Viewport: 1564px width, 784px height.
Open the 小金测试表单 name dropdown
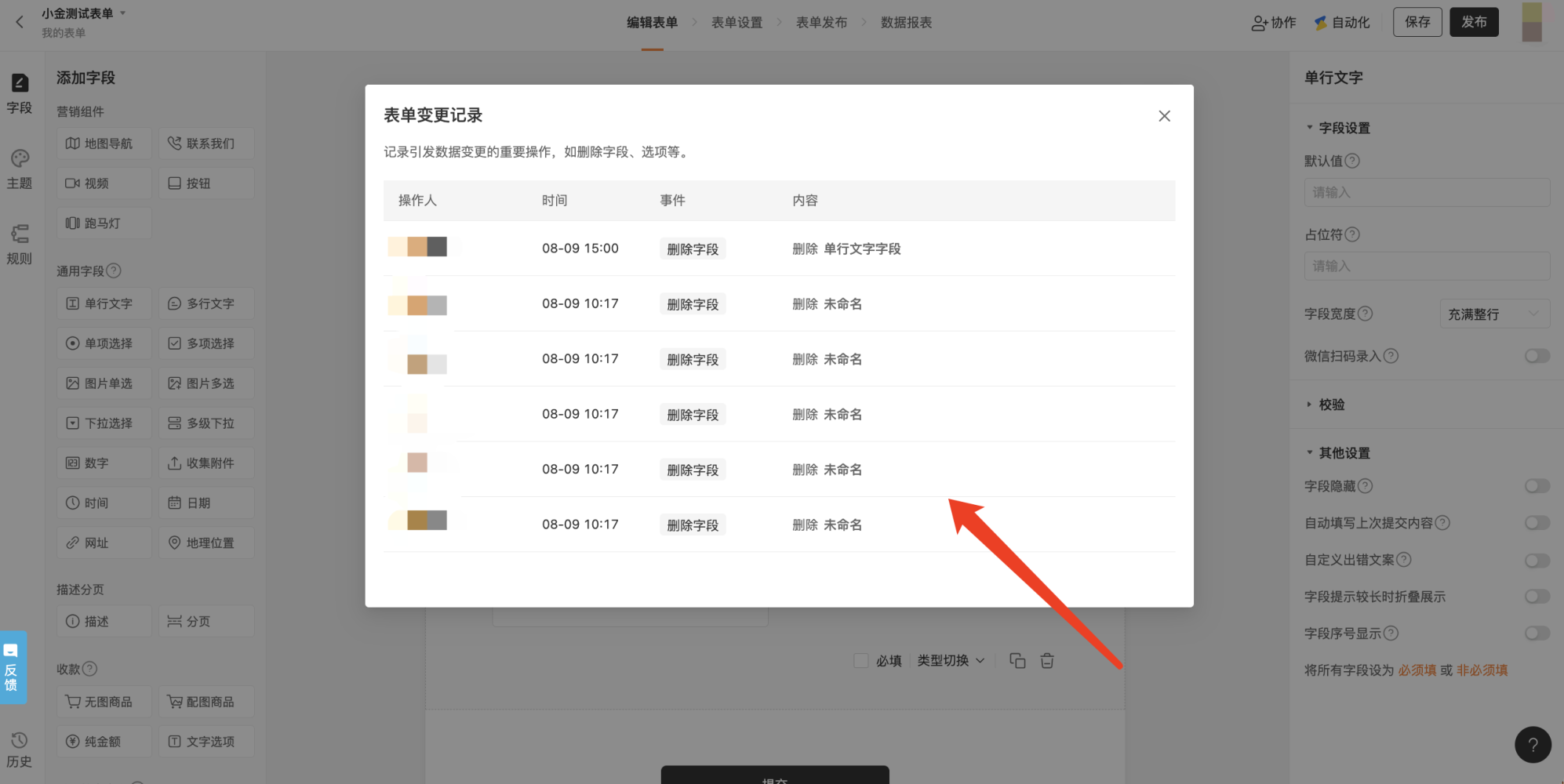pos(84,13)
